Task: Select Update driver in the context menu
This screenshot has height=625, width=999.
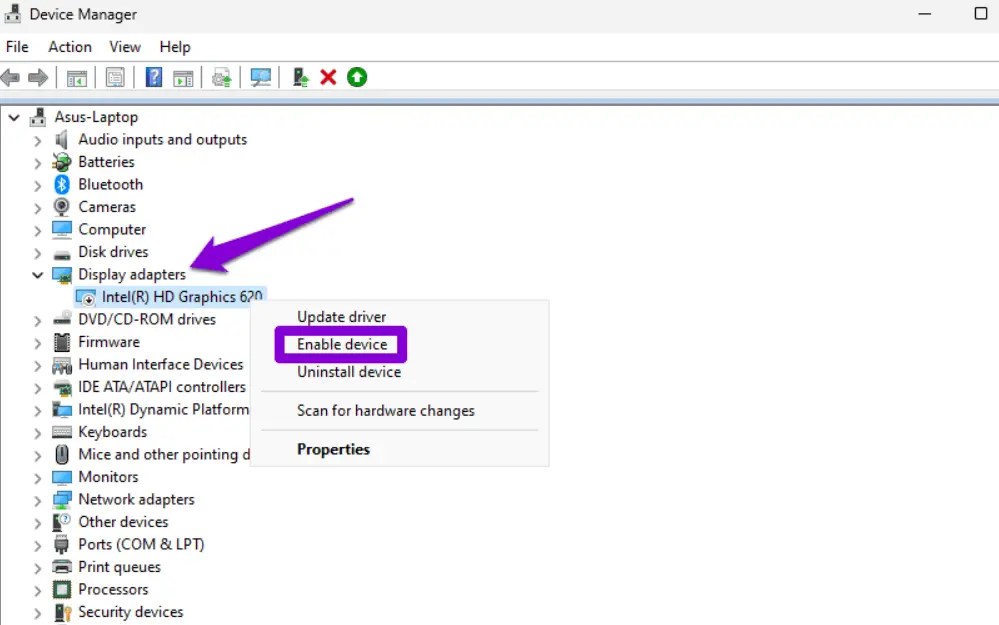Action: (x=341, y=316)
